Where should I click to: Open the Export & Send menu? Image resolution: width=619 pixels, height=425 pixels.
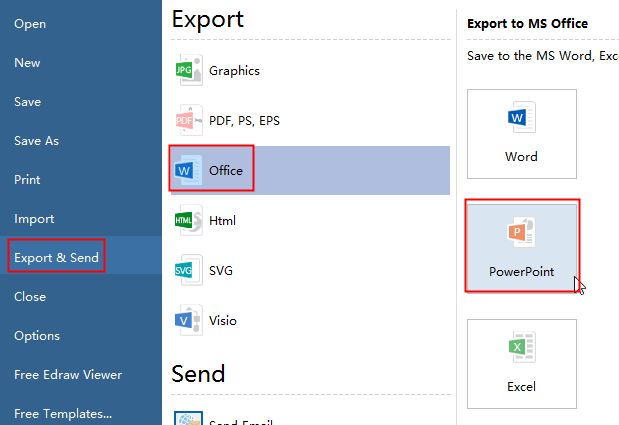(x=56, y=258)
